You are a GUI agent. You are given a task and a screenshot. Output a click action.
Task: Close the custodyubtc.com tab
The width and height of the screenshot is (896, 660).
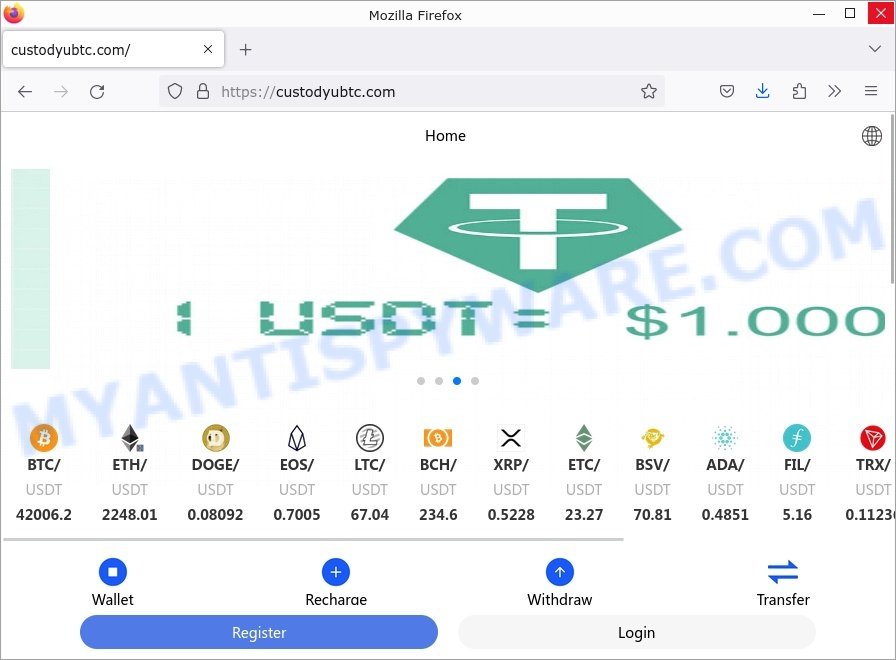[208, 49]
